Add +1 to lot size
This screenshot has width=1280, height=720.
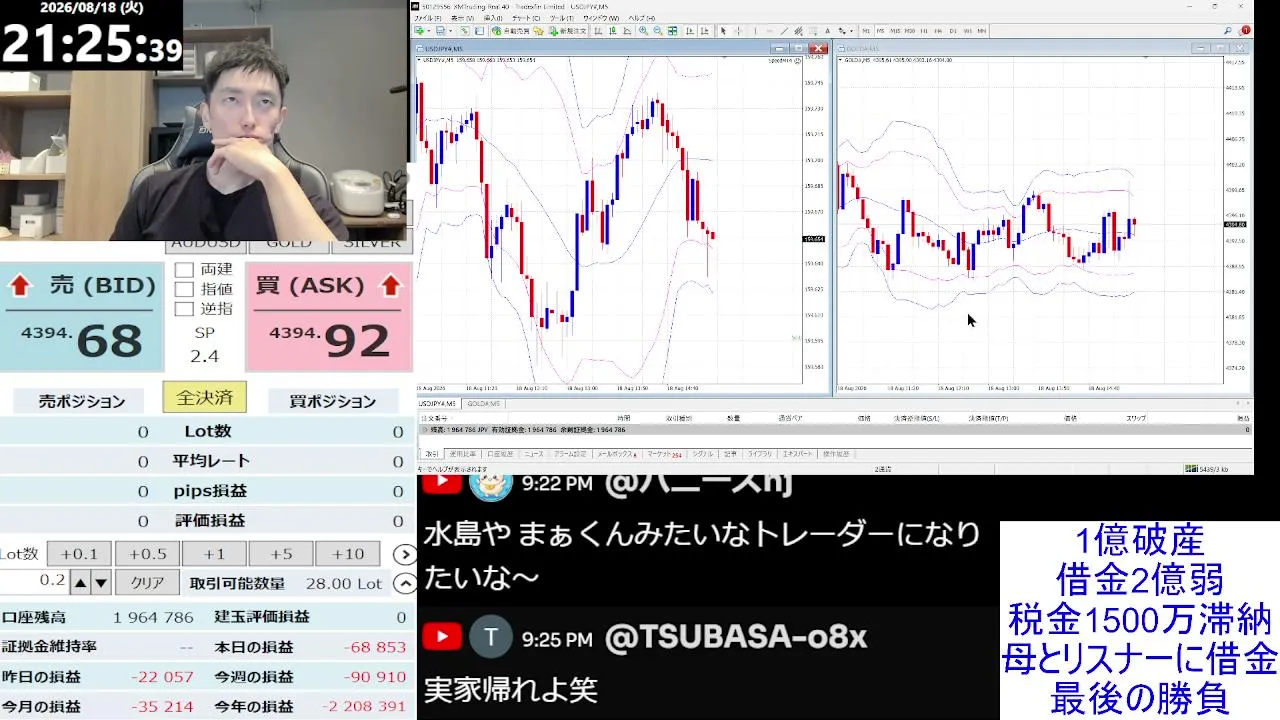tap(214, 554)
